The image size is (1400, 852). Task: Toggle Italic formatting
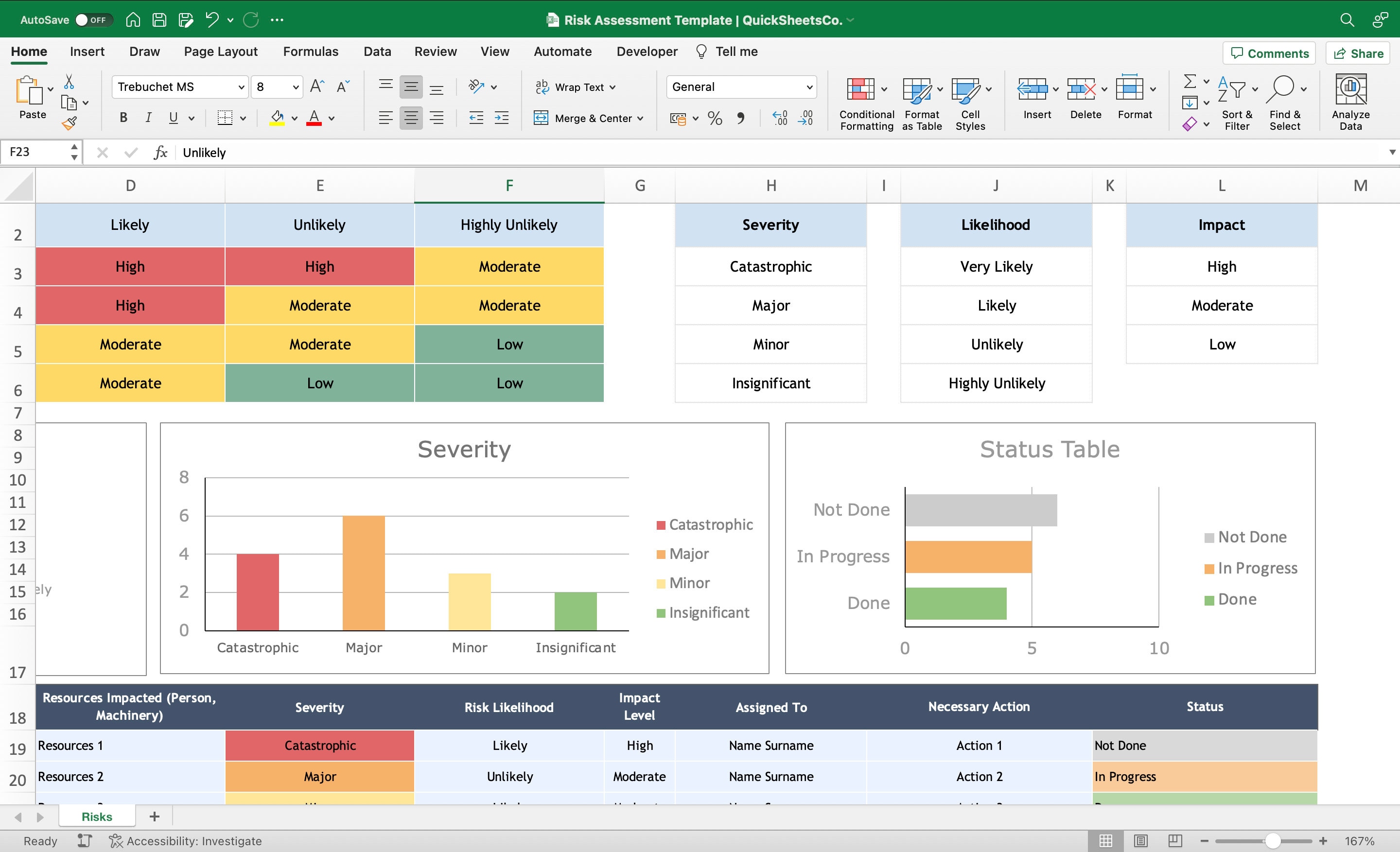(148, 118)
